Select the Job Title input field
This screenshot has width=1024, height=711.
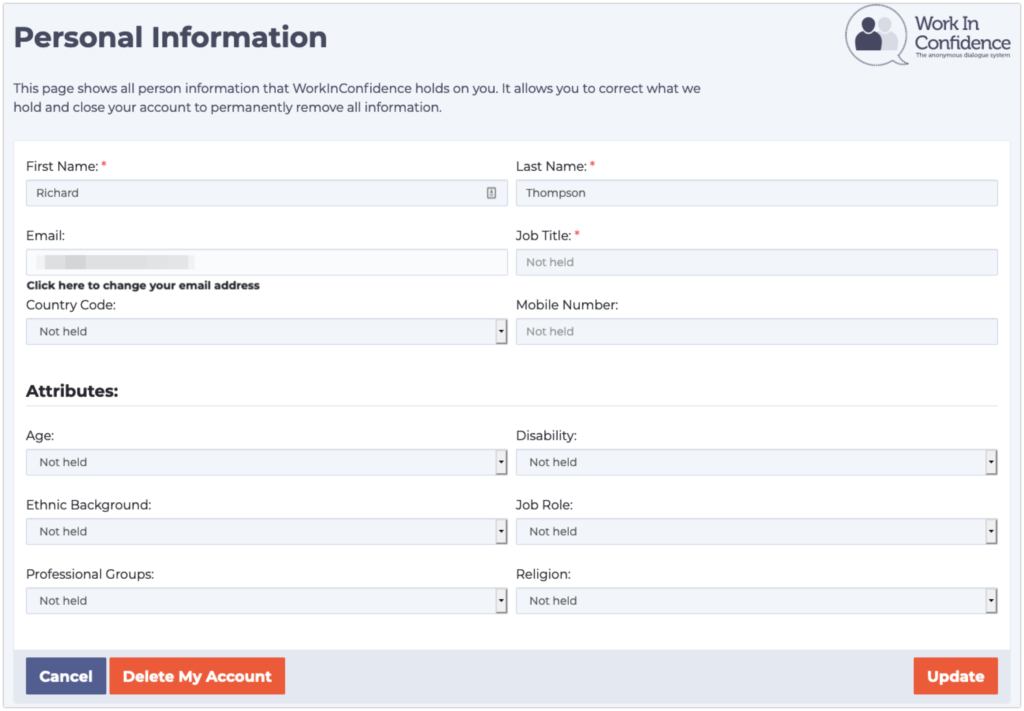756,261
